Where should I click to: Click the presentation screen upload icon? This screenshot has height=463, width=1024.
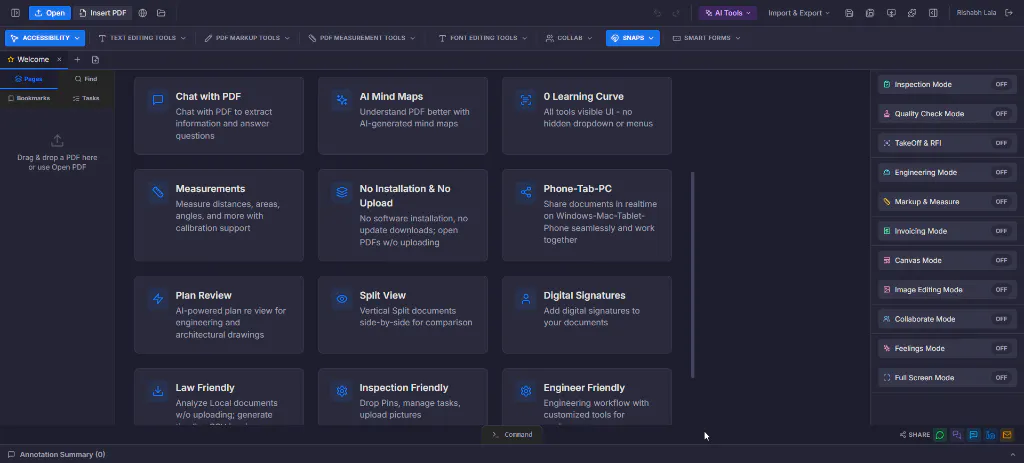tap(891, 13)
